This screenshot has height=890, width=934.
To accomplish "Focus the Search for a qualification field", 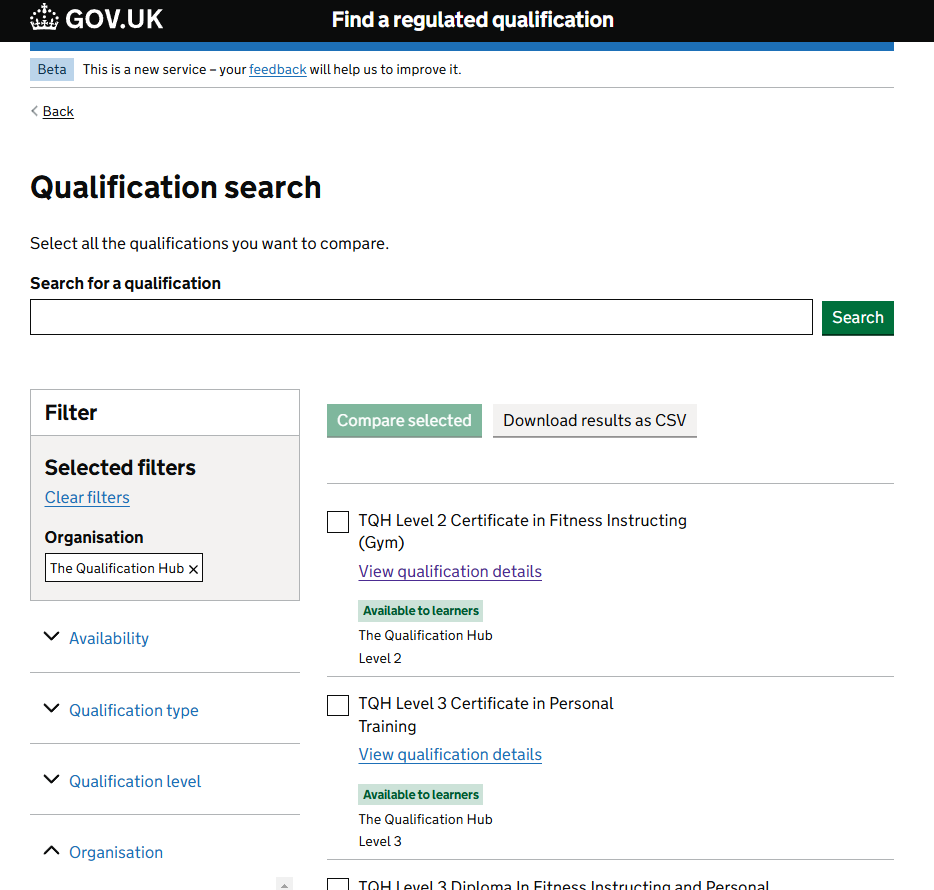I will coord(421,317).
